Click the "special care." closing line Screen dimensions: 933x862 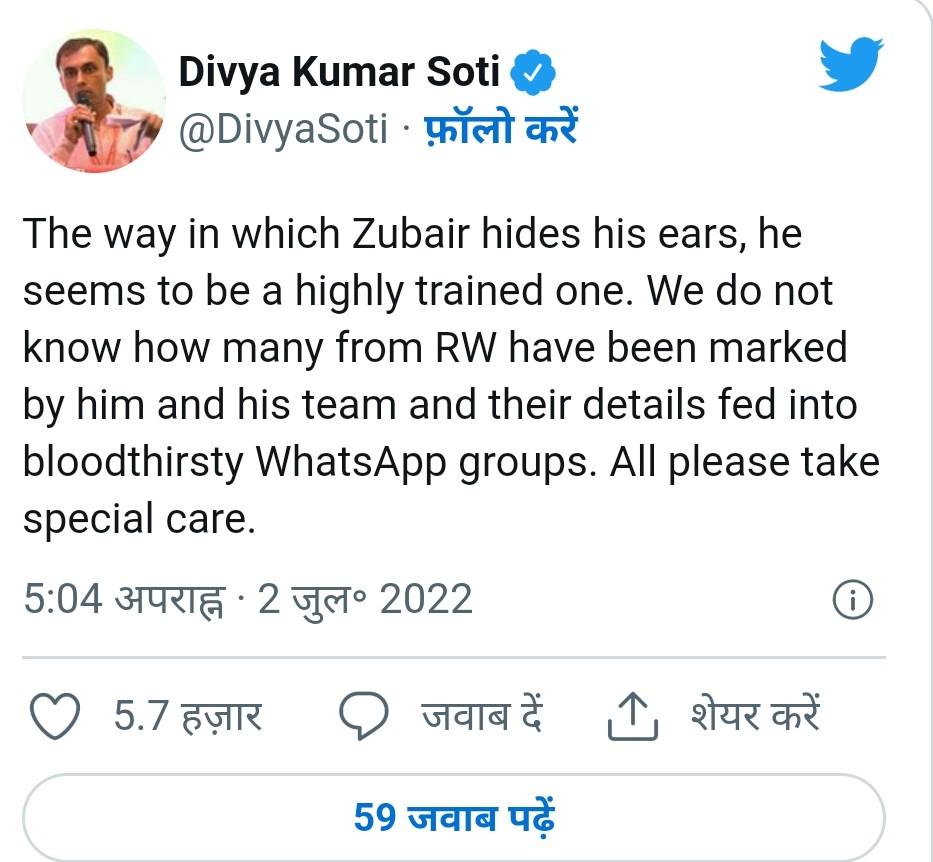point(134,521)
